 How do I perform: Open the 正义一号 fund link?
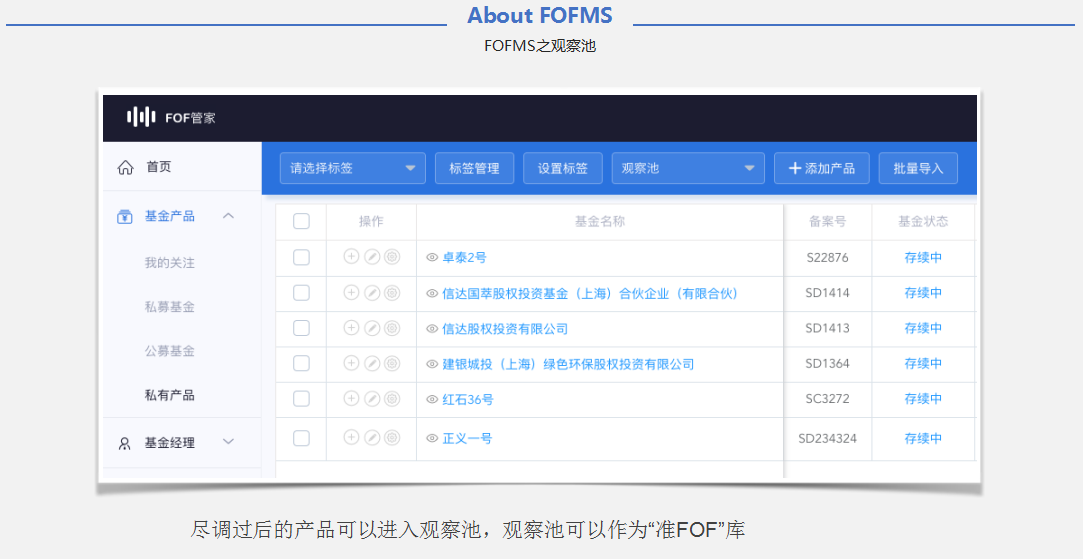point(468,438)
